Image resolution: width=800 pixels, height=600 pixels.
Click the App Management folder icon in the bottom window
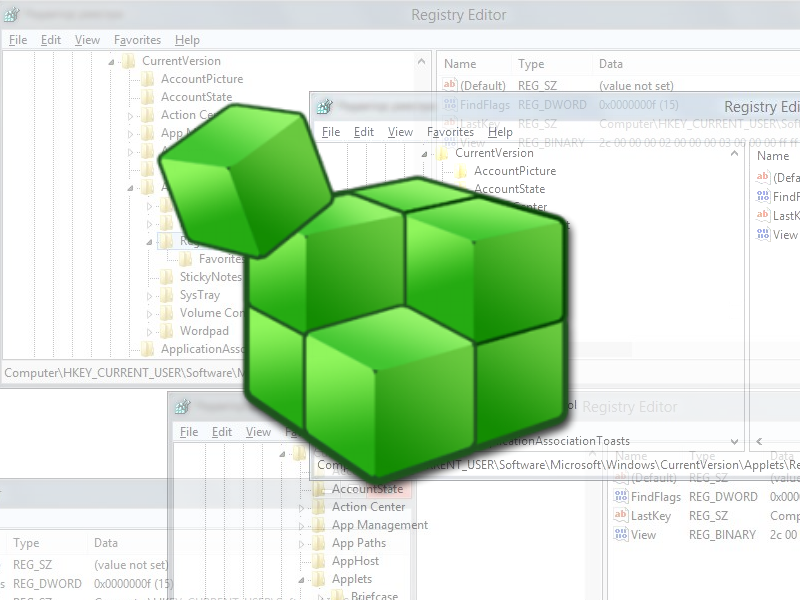click(x=319, y=525)
